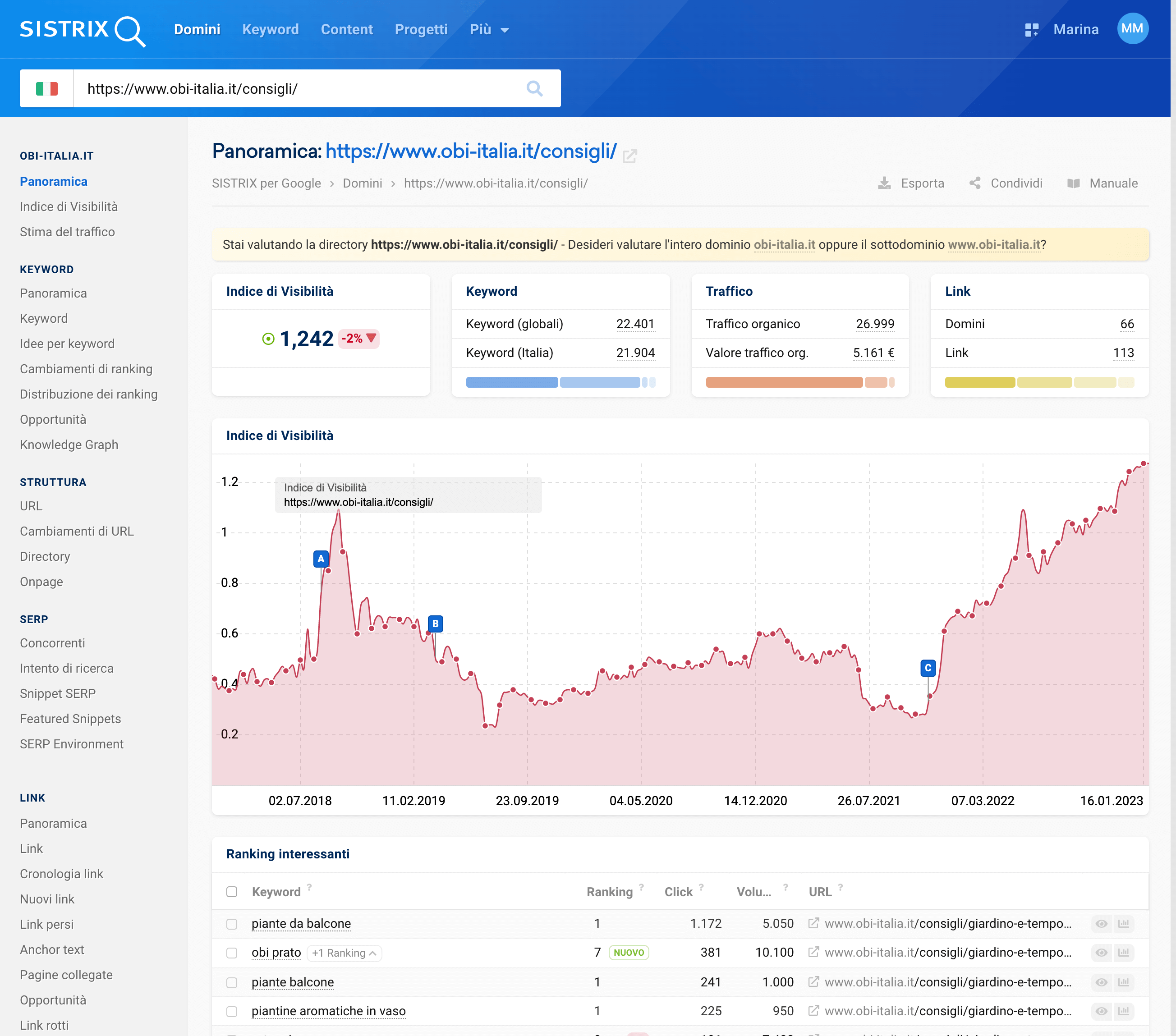Tick checkbox for piantine aromatiche in vaso
Image resolution: width=1176 pixels, height=1036 pixels.
[x=232, y=1011]
